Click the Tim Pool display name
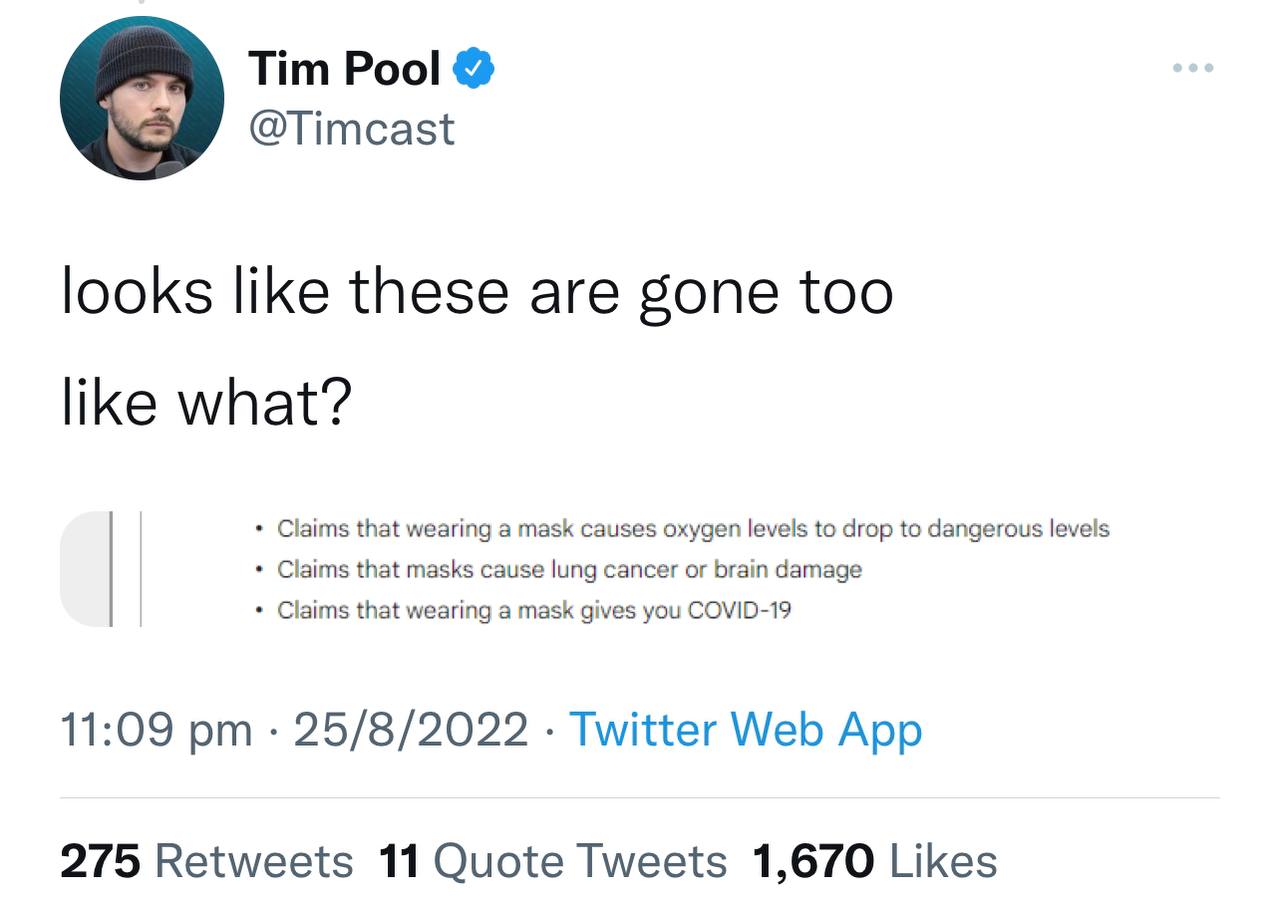Image resolution: width=1280 pixels, height=903 pixels. coord(345,69)
